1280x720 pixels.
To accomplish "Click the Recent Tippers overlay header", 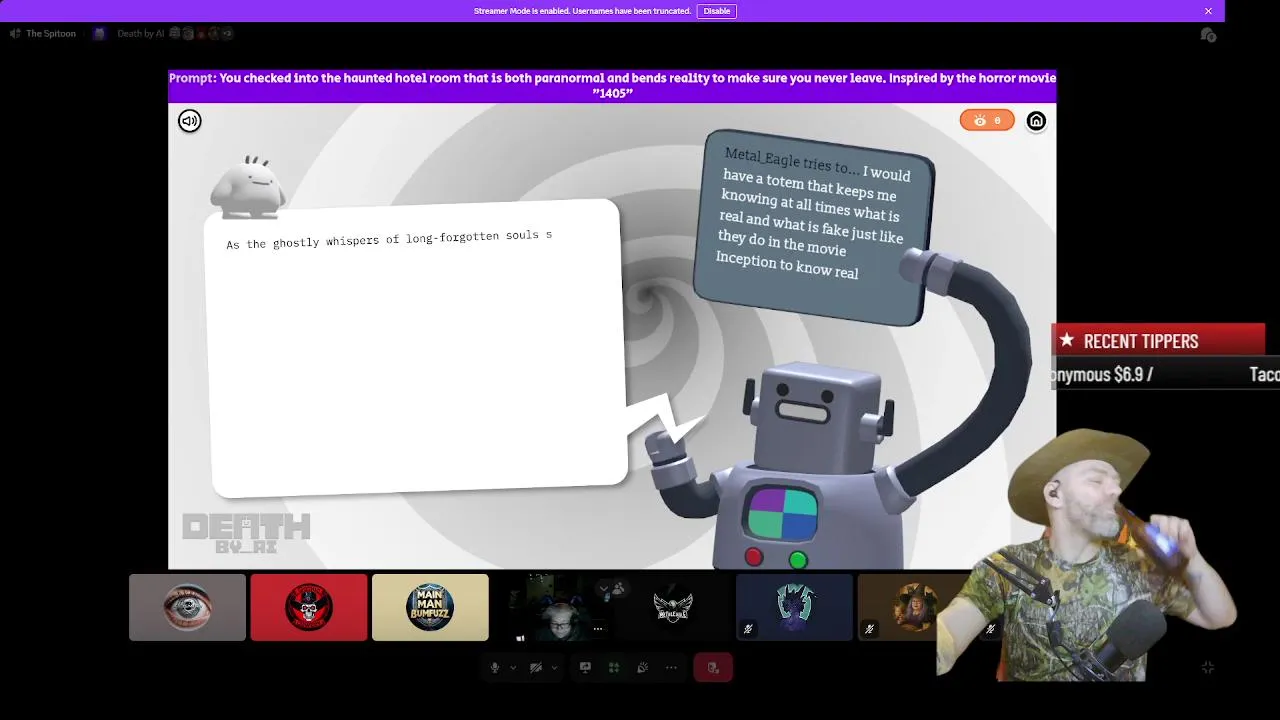I will (x=1159, y=340).
